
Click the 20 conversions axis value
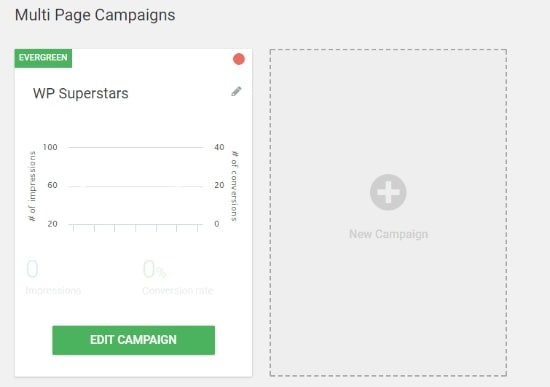(x=219, y=185)
